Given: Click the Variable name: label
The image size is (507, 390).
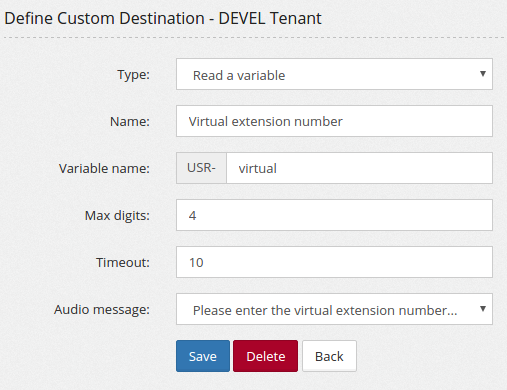Looking at the screenshot, I should [104, 168].
